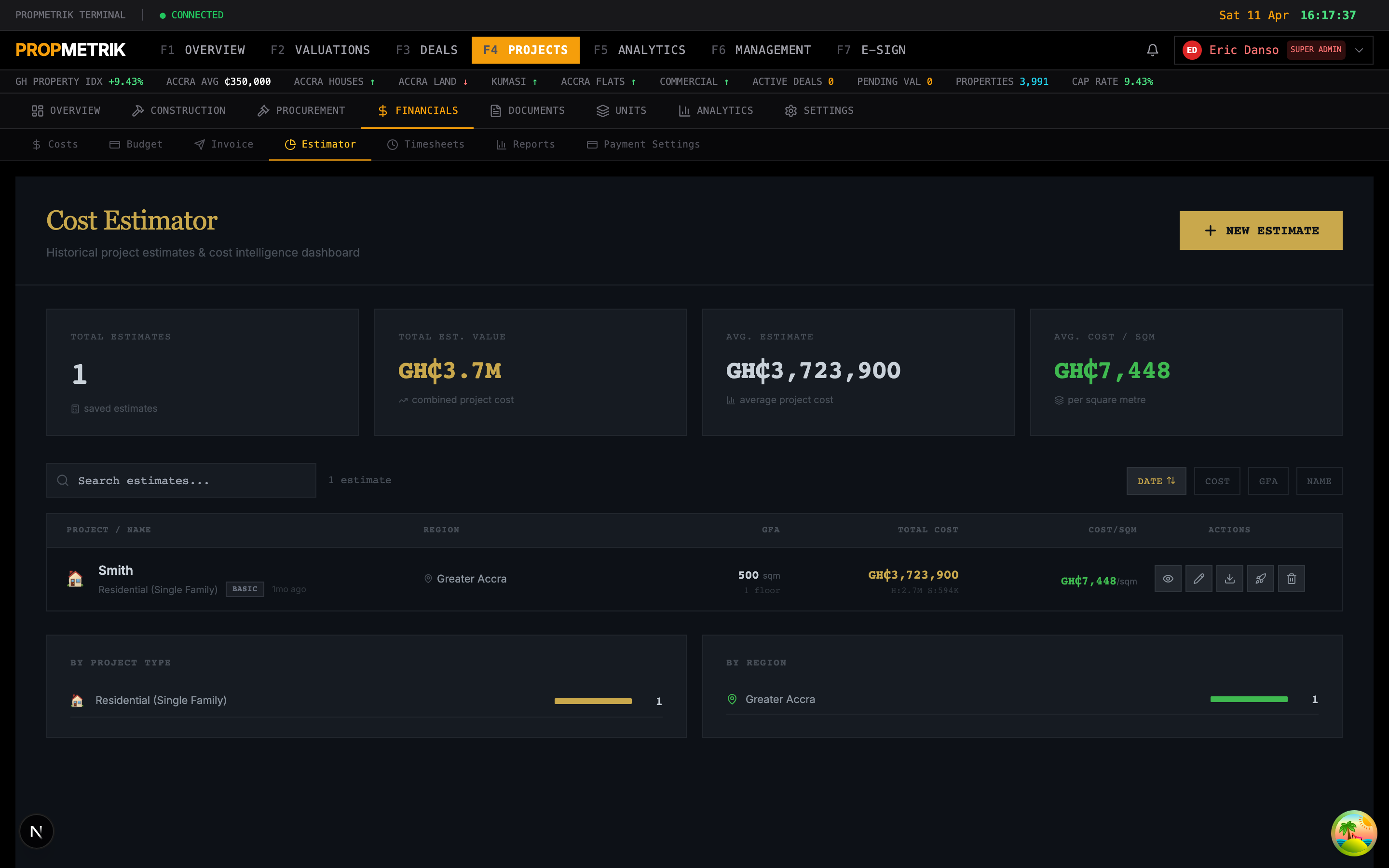
Task: Switch to F1 Overview
Action: (203, 50)
